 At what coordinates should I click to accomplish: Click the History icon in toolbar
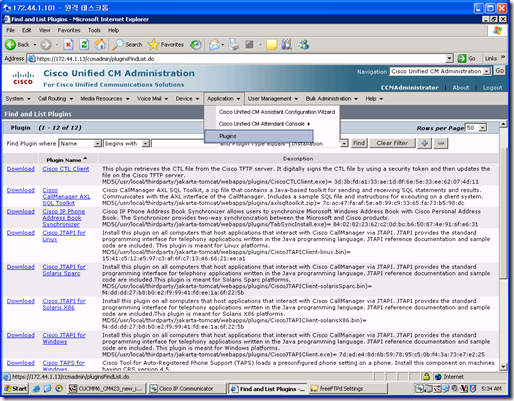coord(196,44)
